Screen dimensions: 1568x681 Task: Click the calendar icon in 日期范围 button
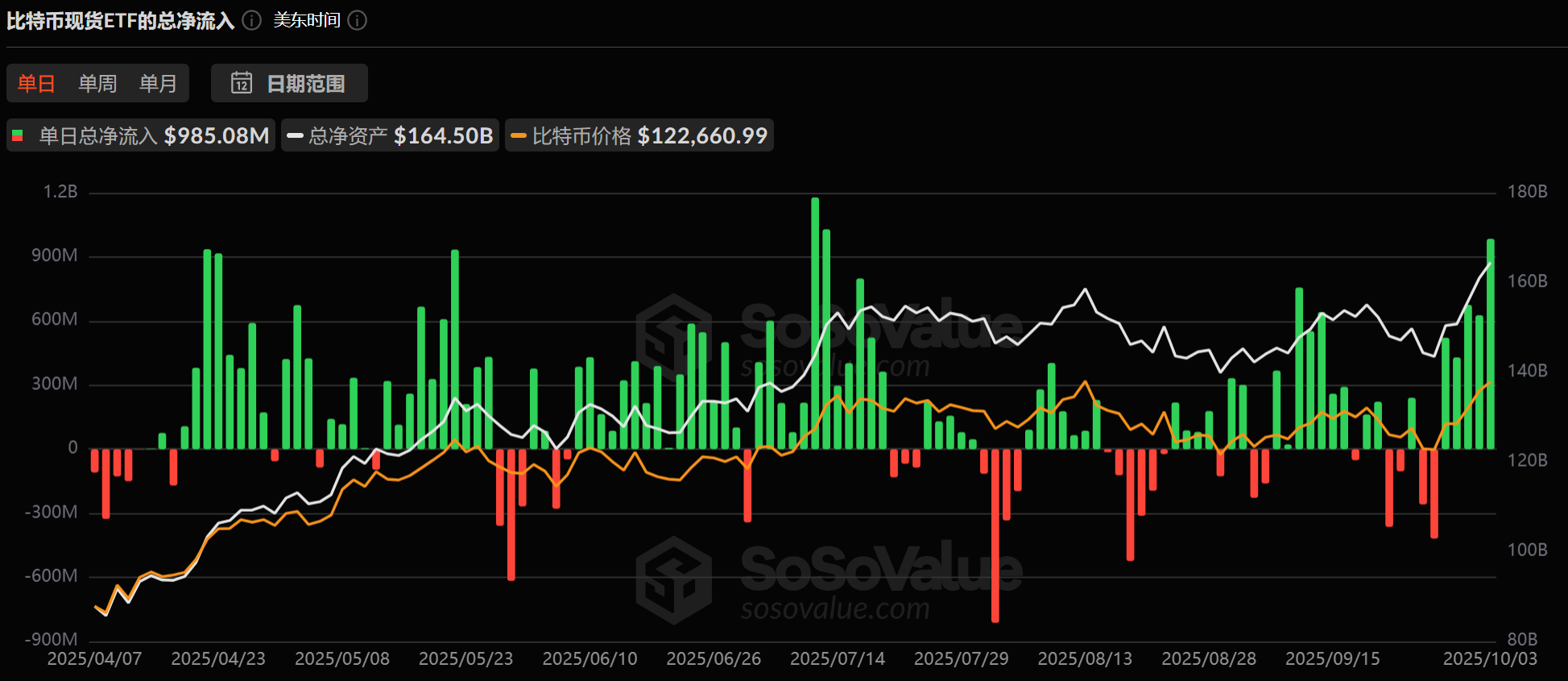(242, 83)
